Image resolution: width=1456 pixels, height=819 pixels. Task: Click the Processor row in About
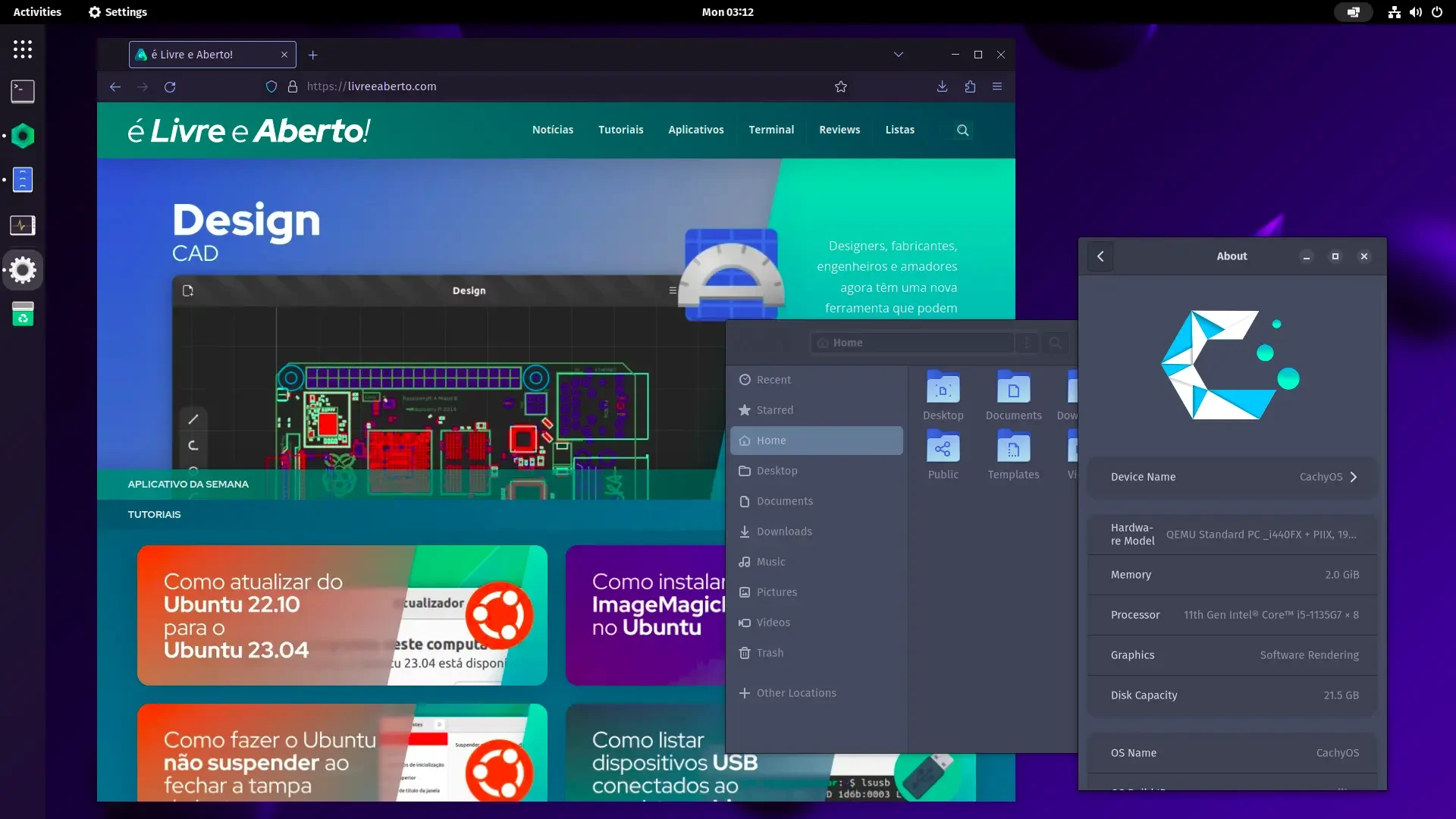(1232, 615)
